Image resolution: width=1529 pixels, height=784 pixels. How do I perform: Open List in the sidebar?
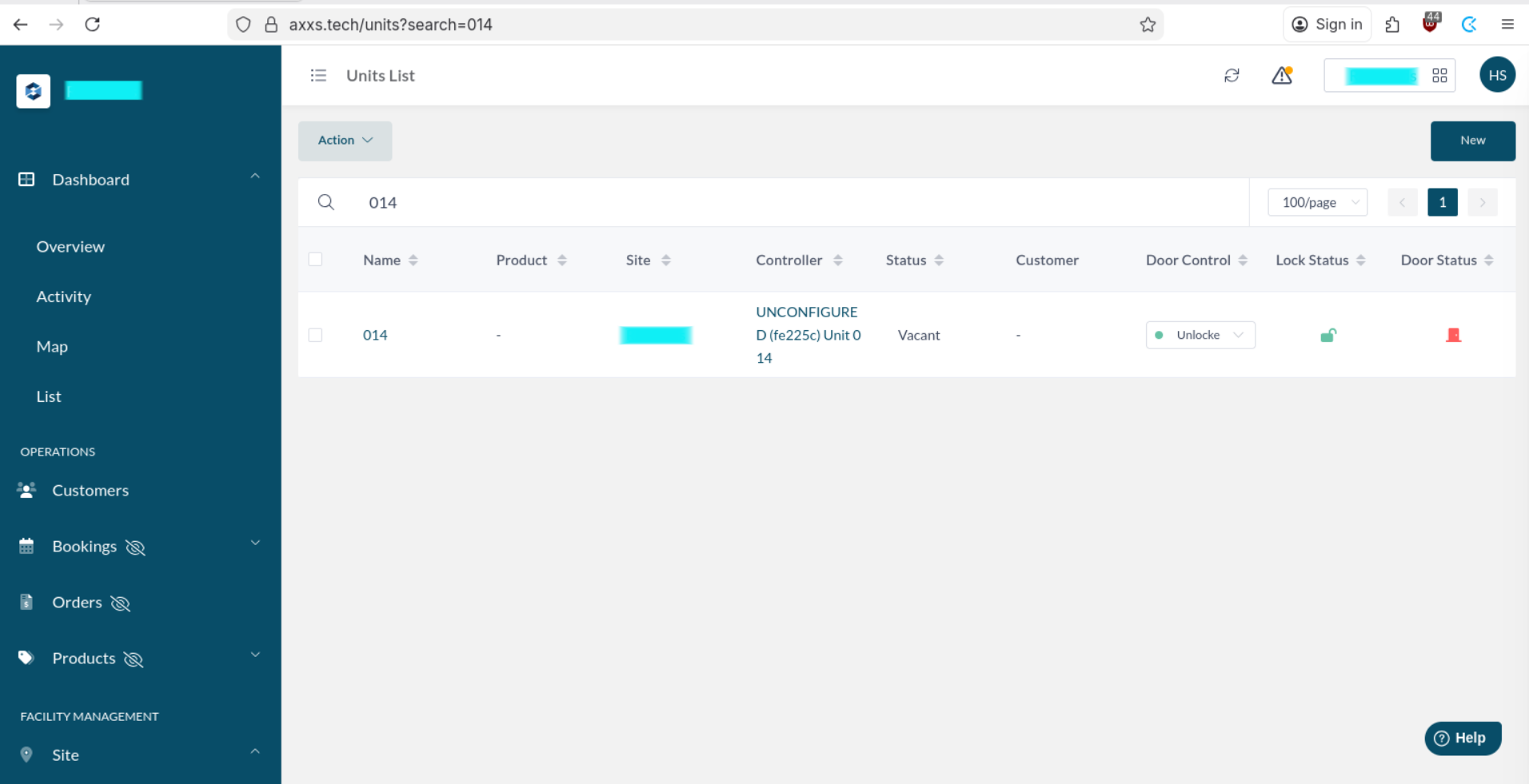(49, 396)
